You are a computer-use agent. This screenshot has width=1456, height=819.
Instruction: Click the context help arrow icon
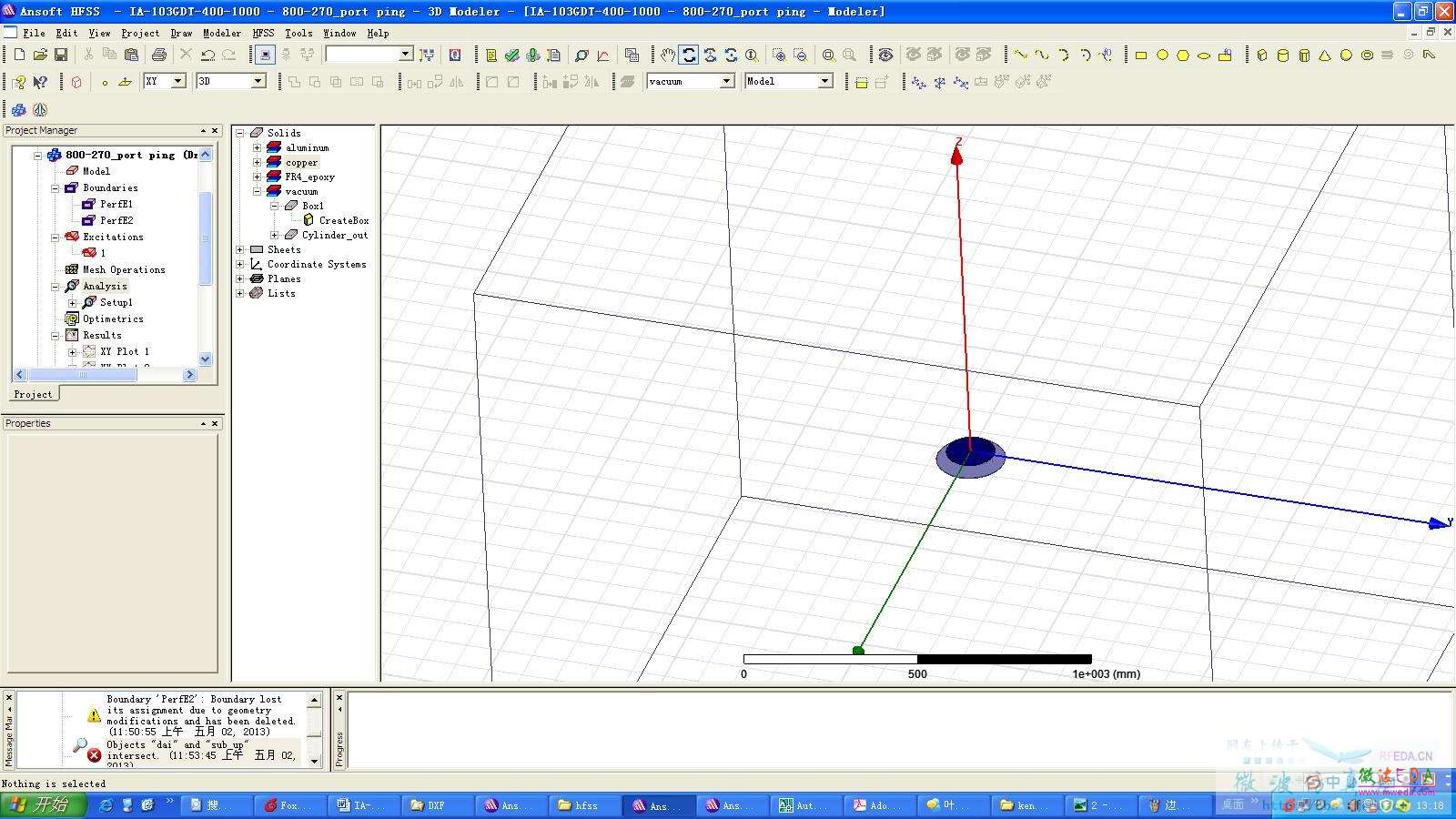[40, 82]
